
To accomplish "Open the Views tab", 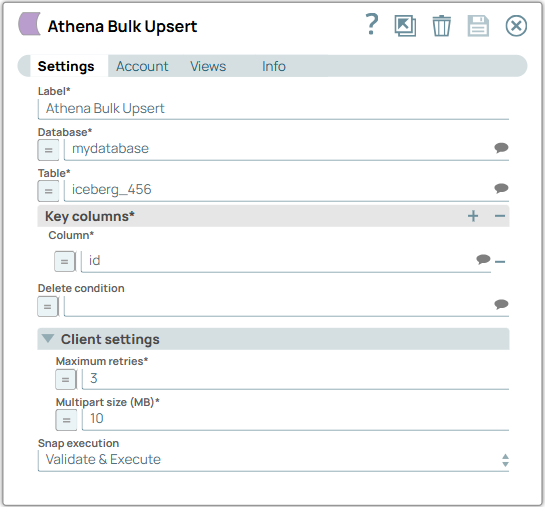I will point(208,66).
